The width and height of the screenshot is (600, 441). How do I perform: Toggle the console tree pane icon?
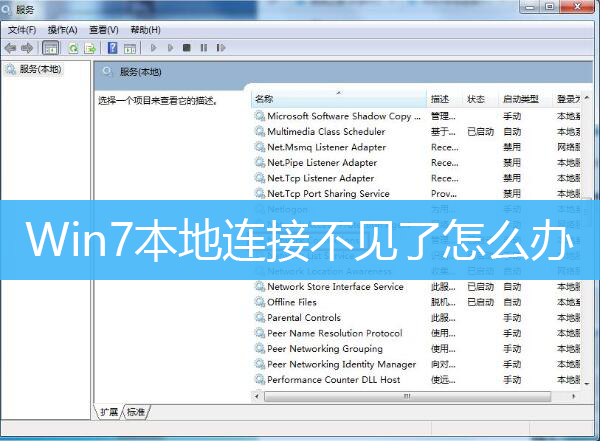point(50,47)
